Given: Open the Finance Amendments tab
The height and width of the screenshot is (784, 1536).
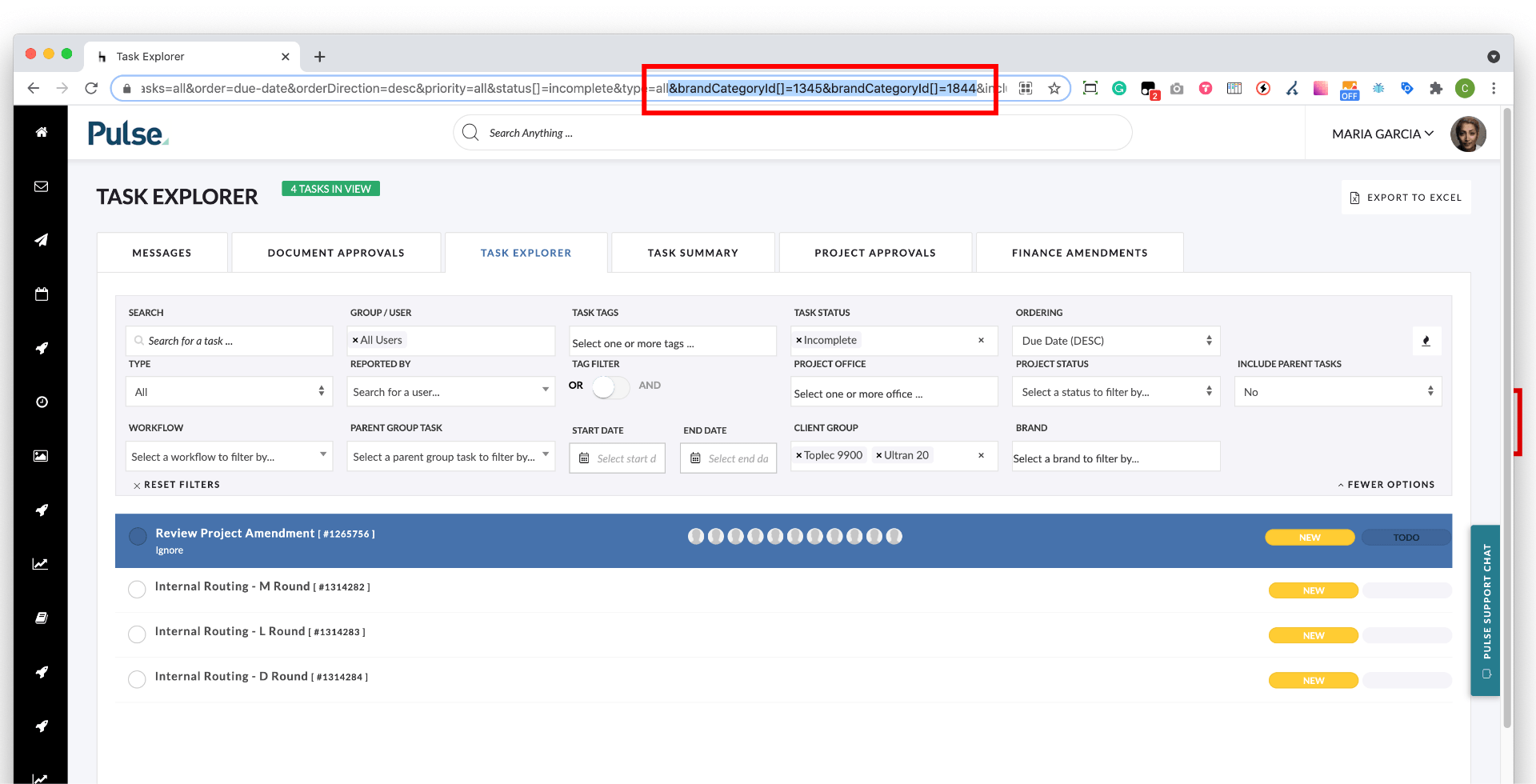Looking at the screenshot, I should click(x=1080, y=253).
